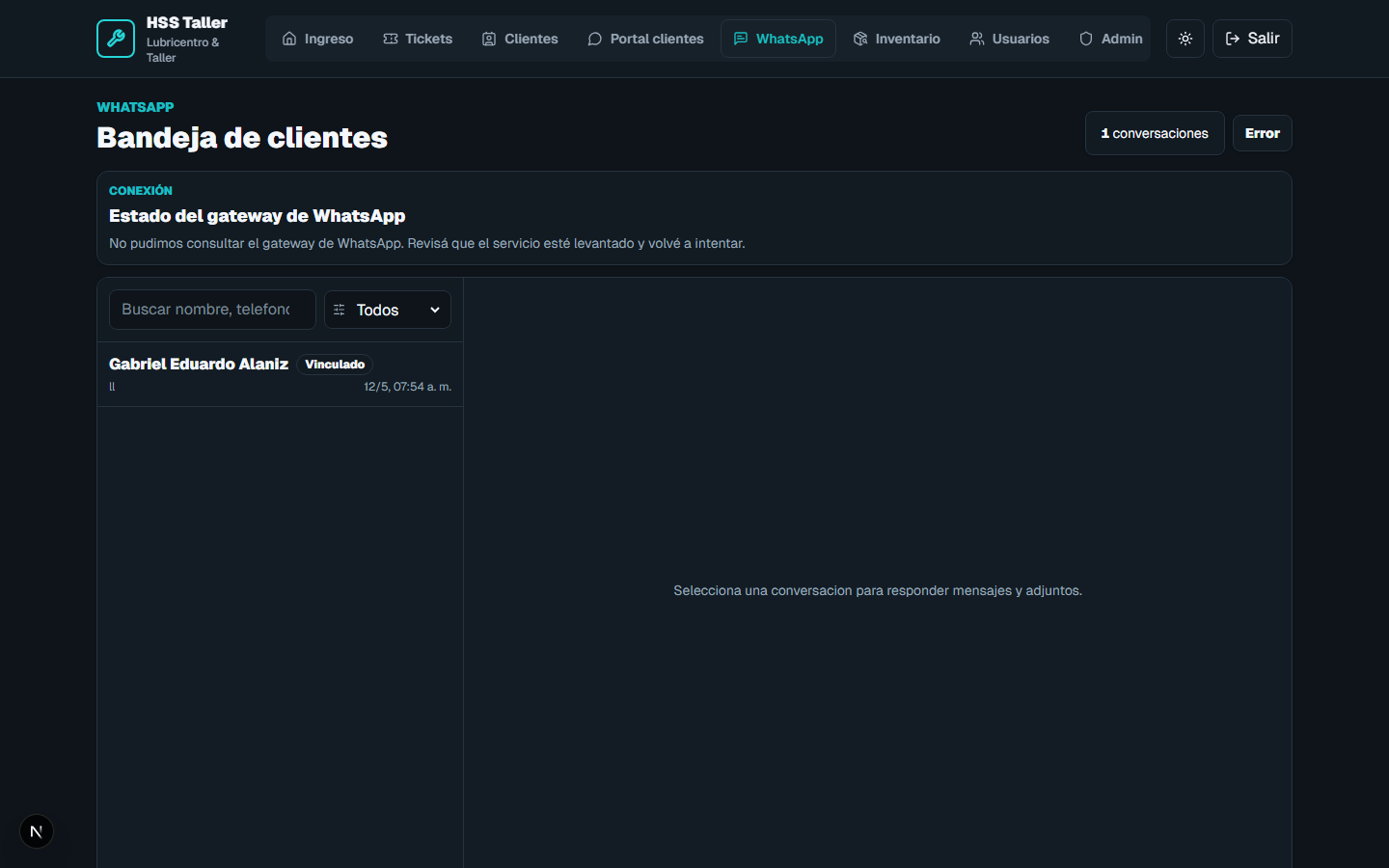Viewport: 1389px width, 868px height.
Task: Click the ticket icon beside Tickets
Action: 391,39
